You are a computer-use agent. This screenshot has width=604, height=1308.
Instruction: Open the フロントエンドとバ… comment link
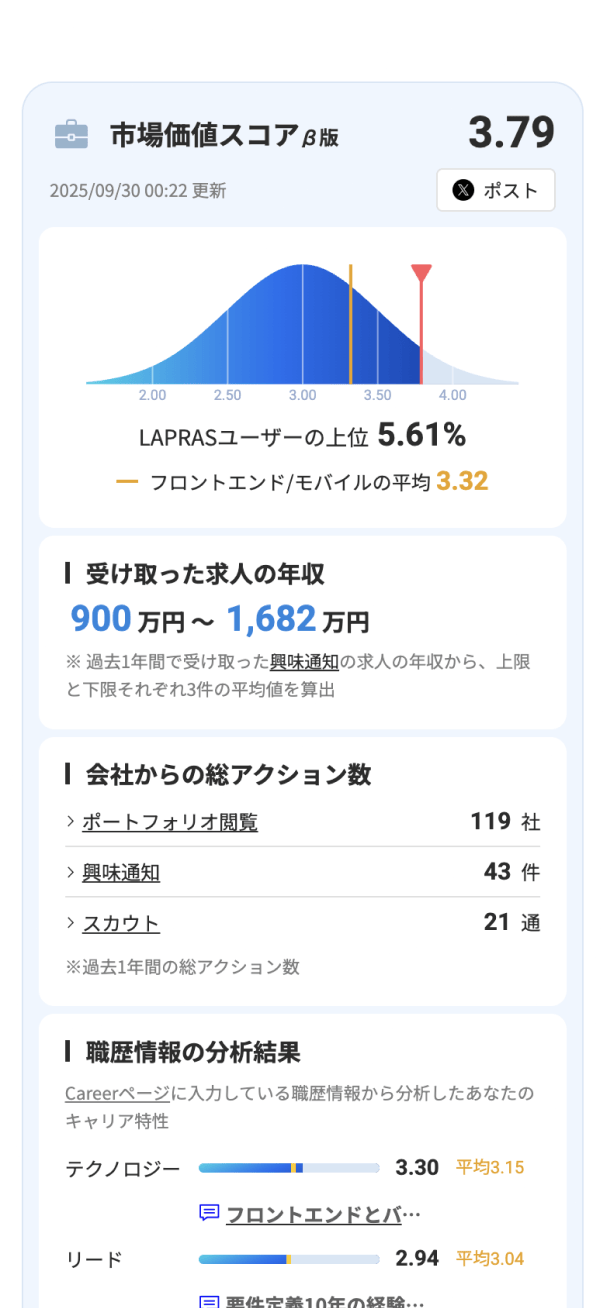click(x=323, y=1214)
